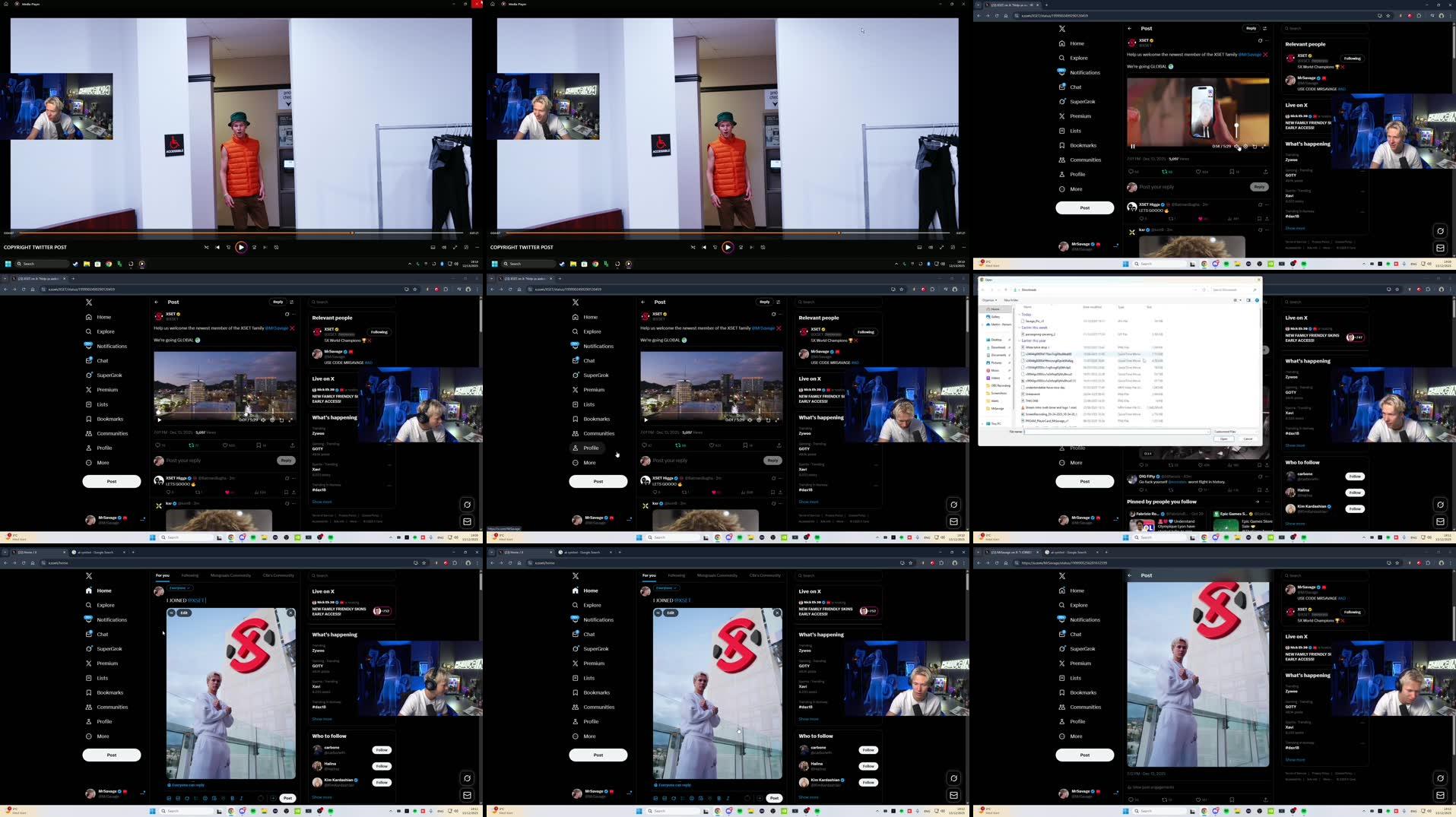This screenshot has height=817, width=1456.
Task: Like the XSET Higgs reply
Action: (226, 492)
